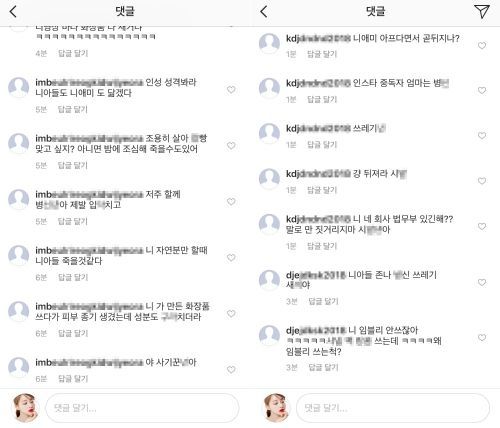The height and width of the screenshot is (428, 500).
Task: Tap heart beside '니 네 회사 법무부' comment
Action: click(482, 226)
